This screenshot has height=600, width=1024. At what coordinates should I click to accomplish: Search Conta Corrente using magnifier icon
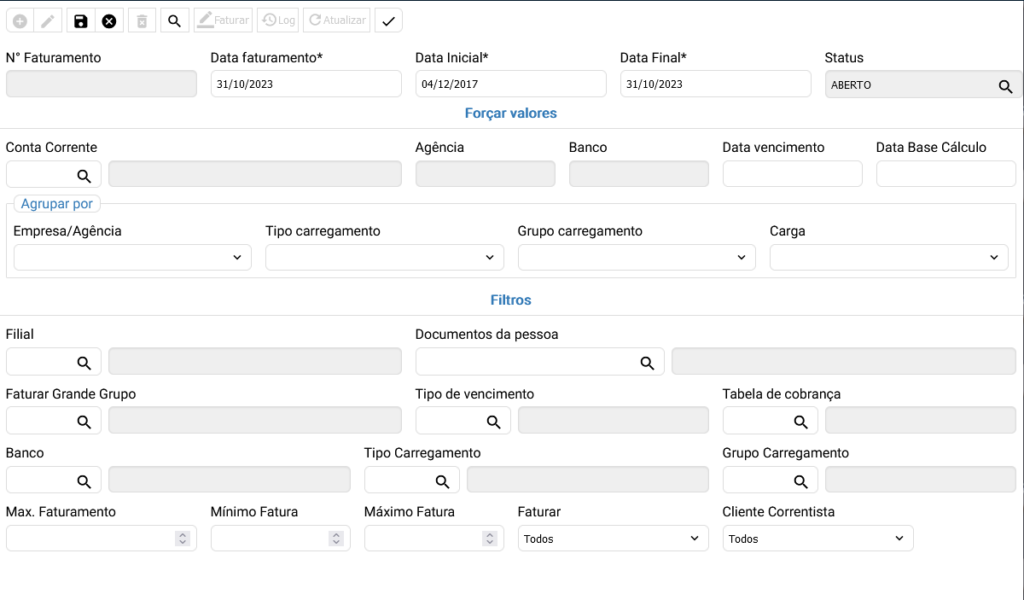coord(85,175)
